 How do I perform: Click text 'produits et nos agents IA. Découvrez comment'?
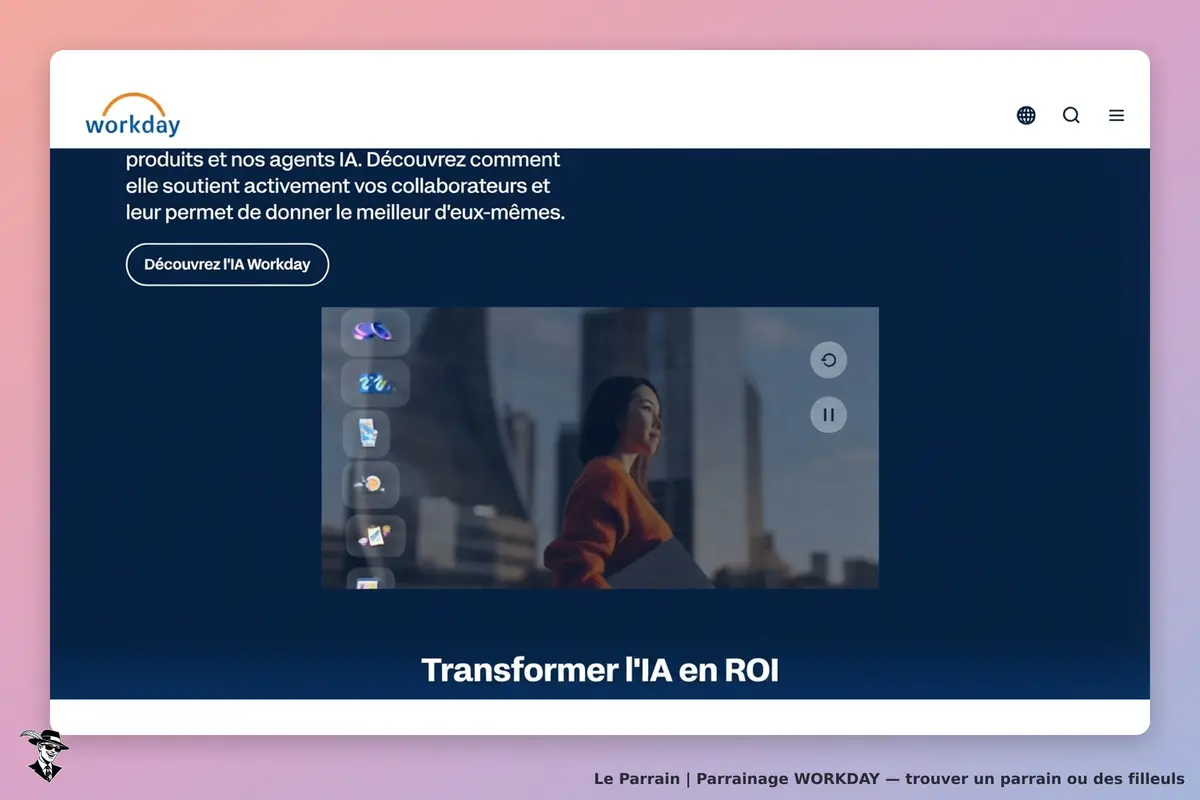[x=343, y=160]
